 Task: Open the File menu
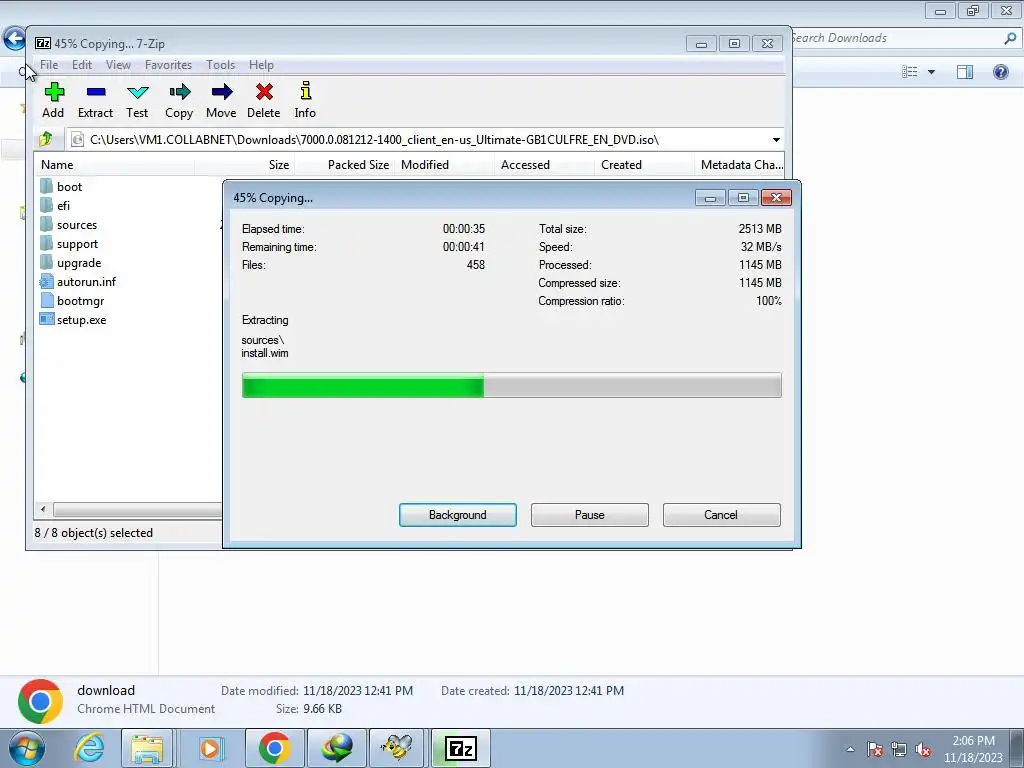coord(49,65)
